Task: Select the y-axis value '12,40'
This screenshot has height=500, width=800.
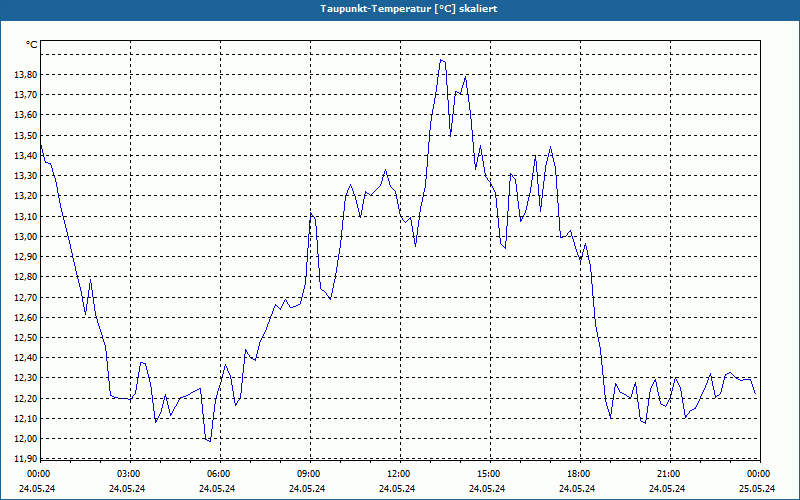Action: 26,358
